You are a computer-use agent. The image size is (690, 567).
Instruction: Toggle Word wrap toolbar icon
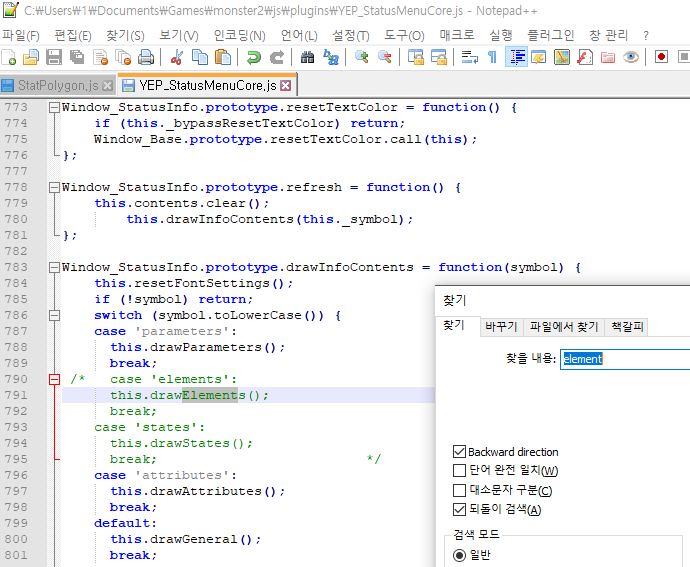[470, 57]
